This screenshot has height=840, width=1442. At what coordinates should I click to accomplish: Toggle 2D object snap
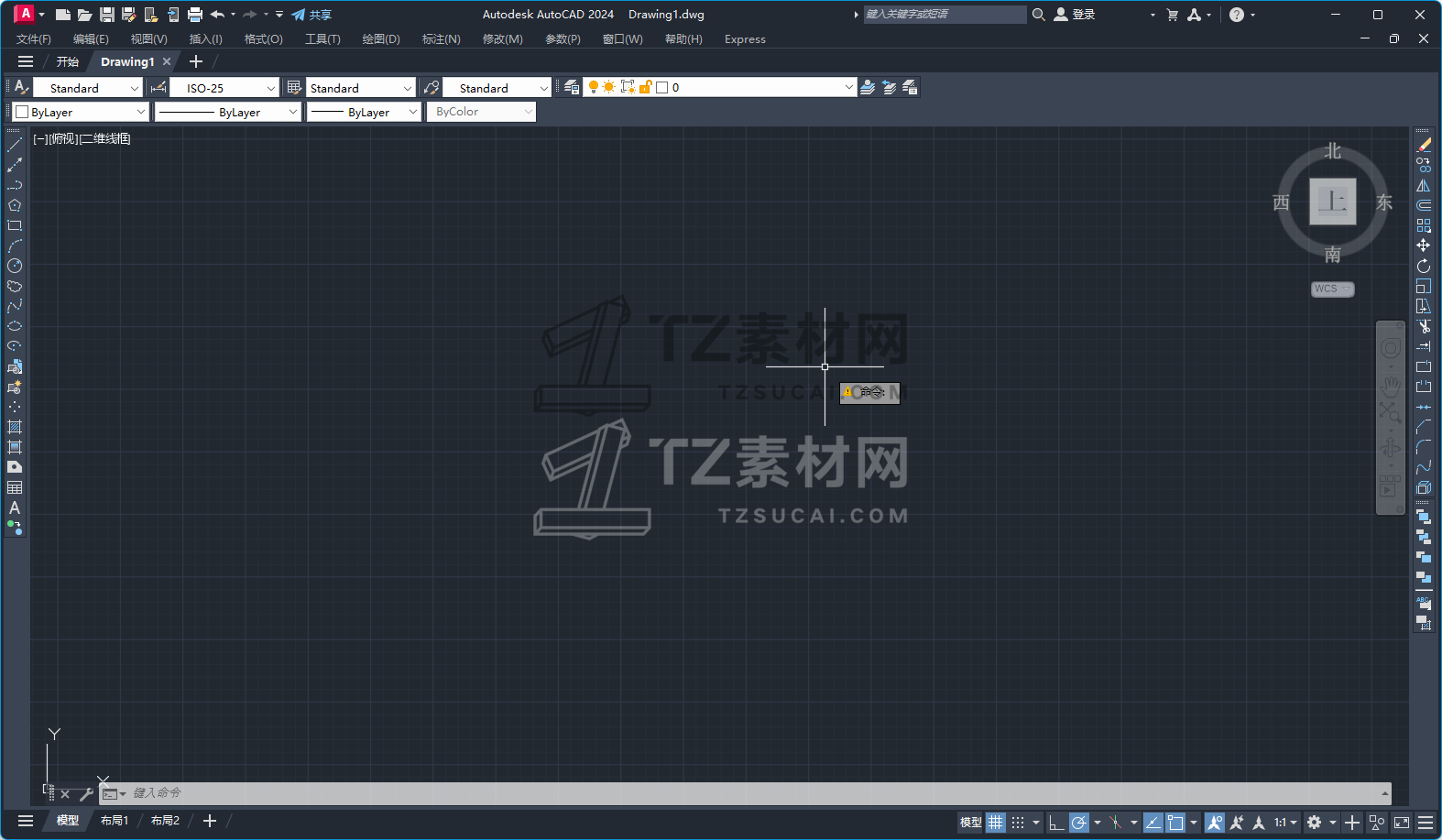click(1175, 823)
